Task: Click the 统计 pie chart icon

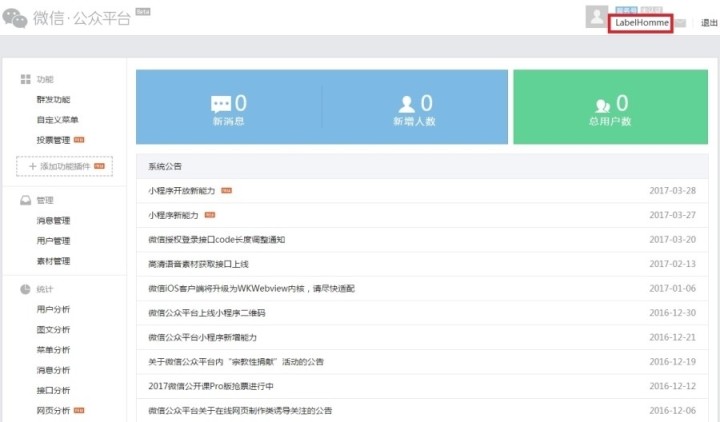Action: (x=25, y=289)
